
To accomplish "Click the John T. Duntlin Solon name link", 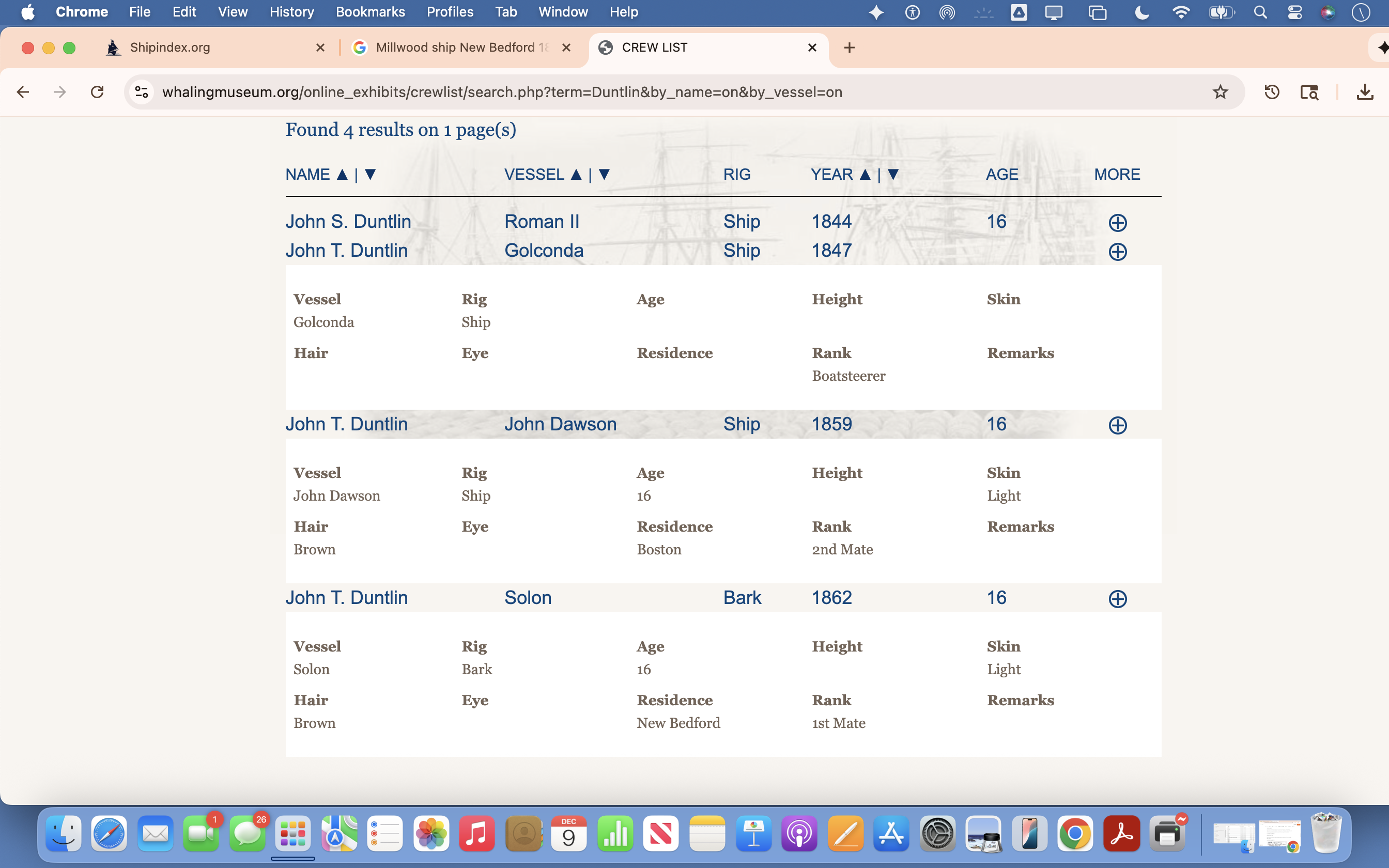I will pos(347,598).
